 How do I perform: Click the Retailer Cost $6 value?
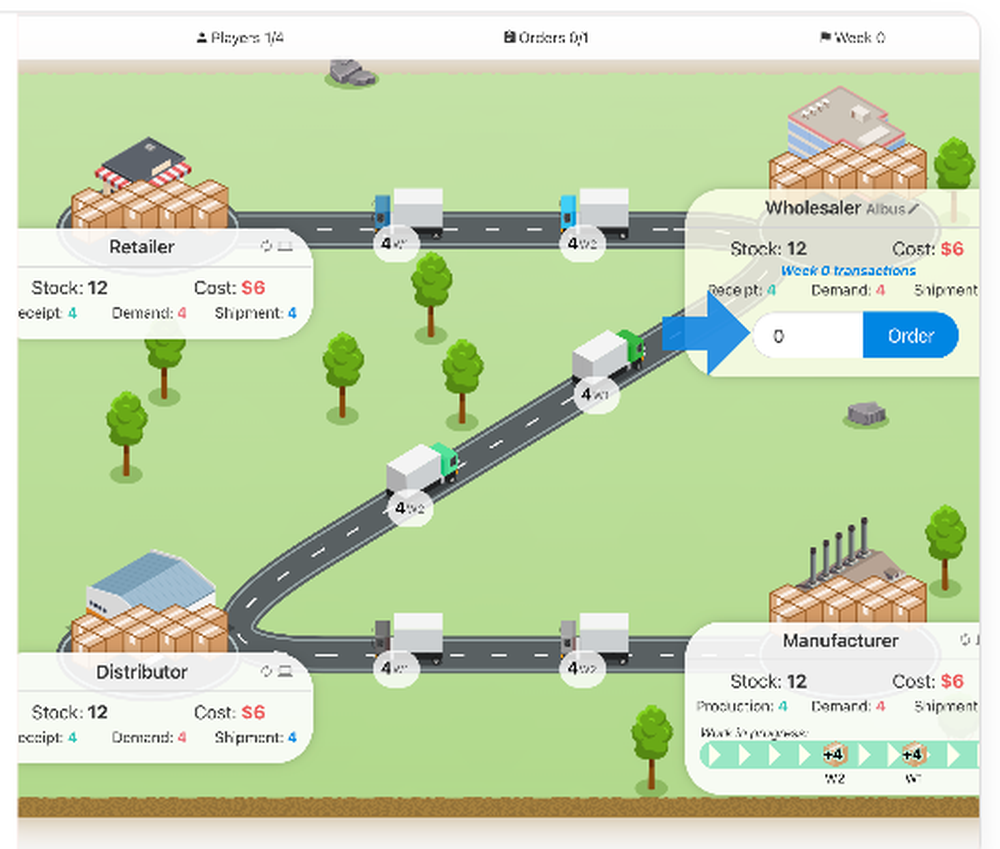[x=230, y=288]
